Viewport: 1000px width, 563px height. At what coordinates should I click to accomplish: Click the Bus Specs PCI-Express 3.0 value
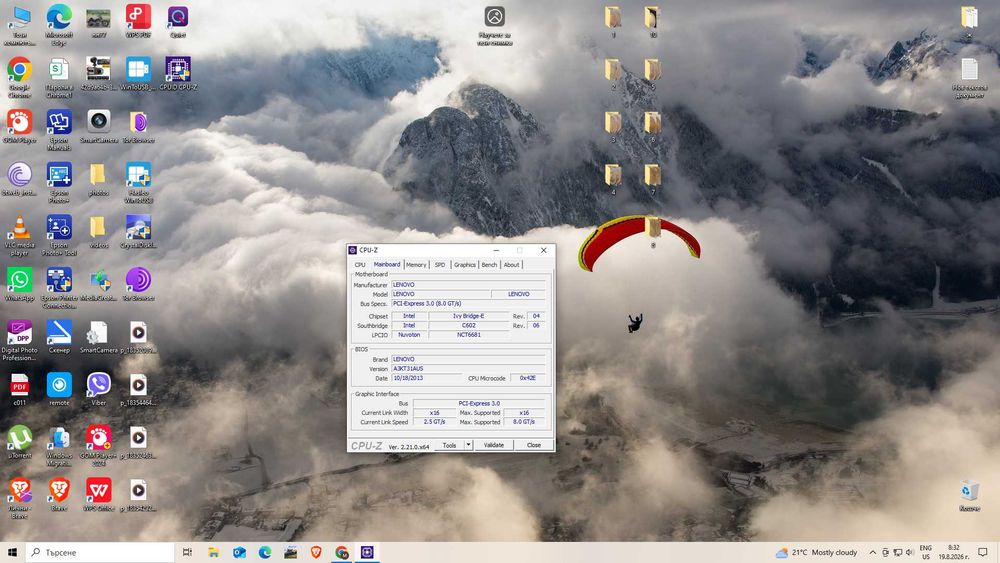coord(468,303)
